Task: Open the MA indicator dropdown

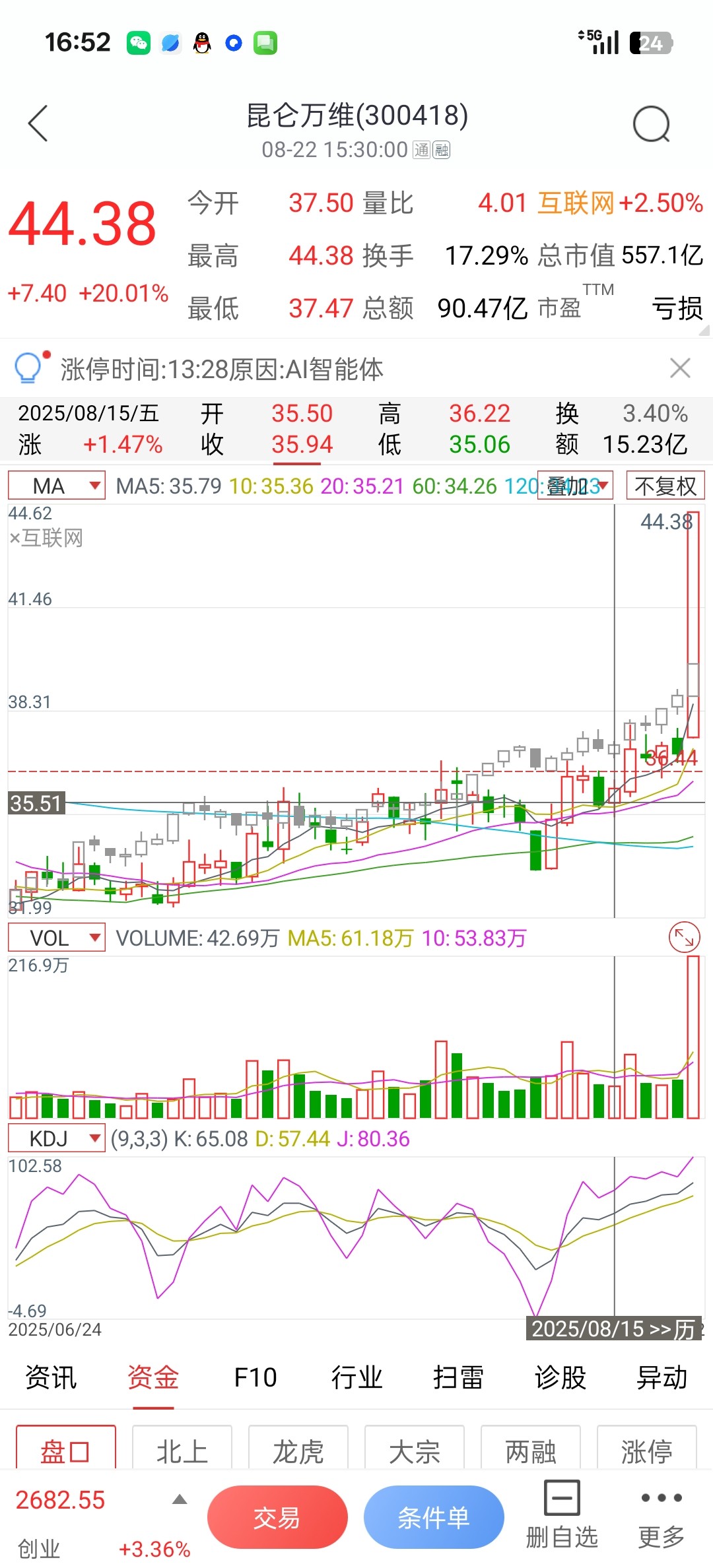Action: (x=57, y=486)
